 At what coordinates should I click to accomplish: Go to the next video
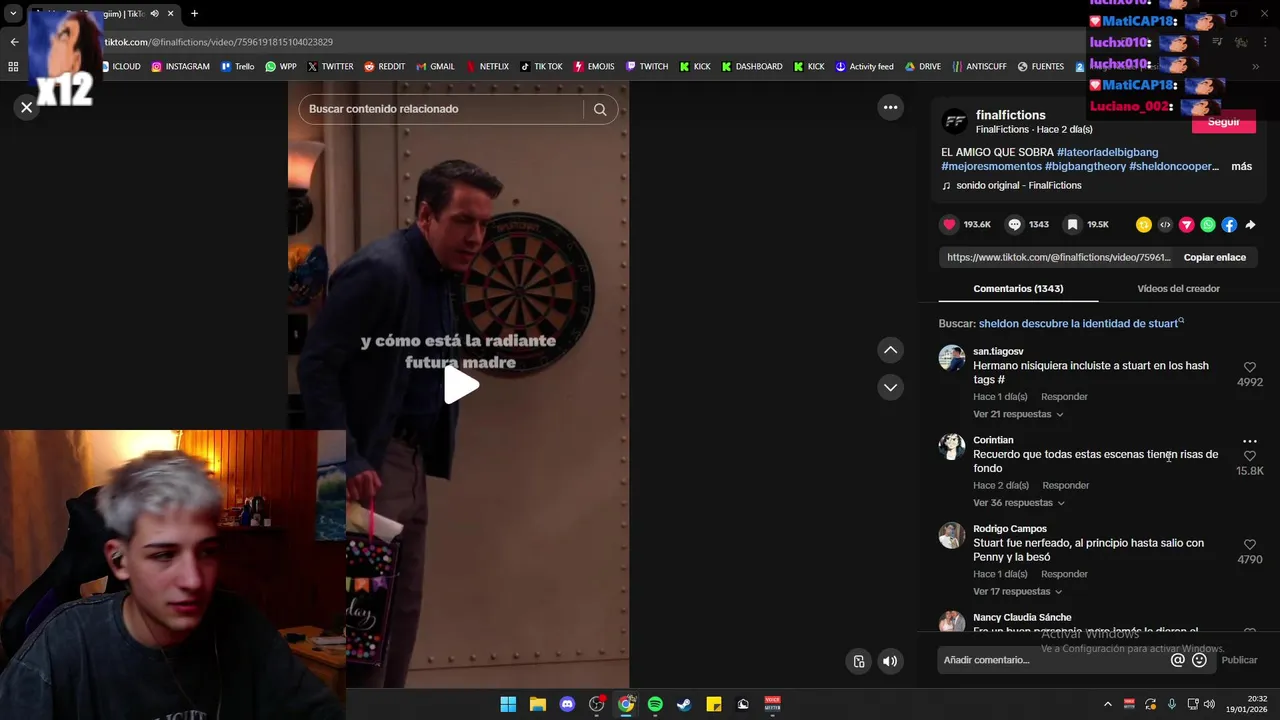tap(890, 387)
